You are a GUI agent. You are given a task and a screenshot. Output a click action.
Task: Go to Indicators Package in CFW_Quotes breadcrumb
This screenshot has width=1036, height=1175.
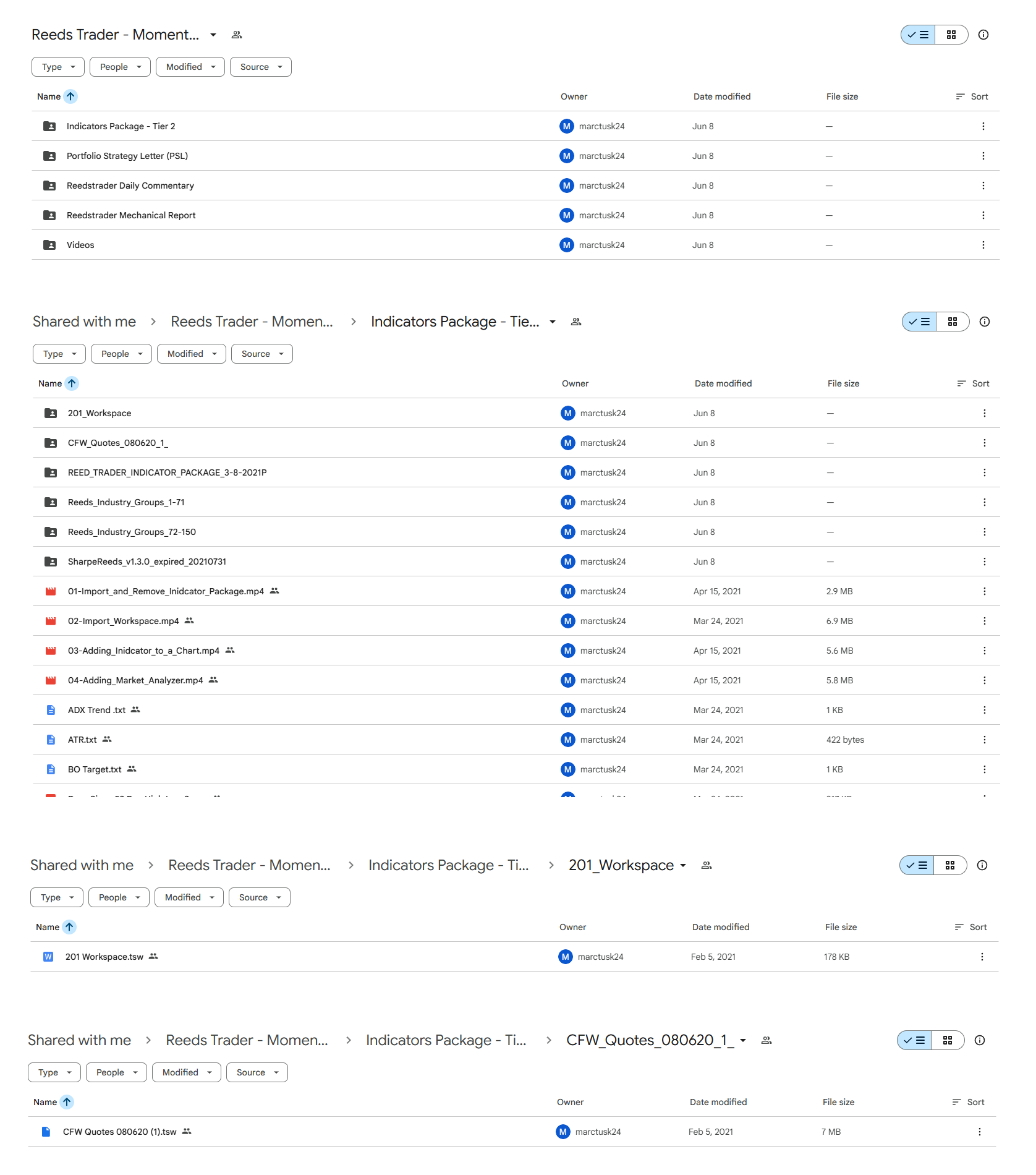pos(446,1040)
